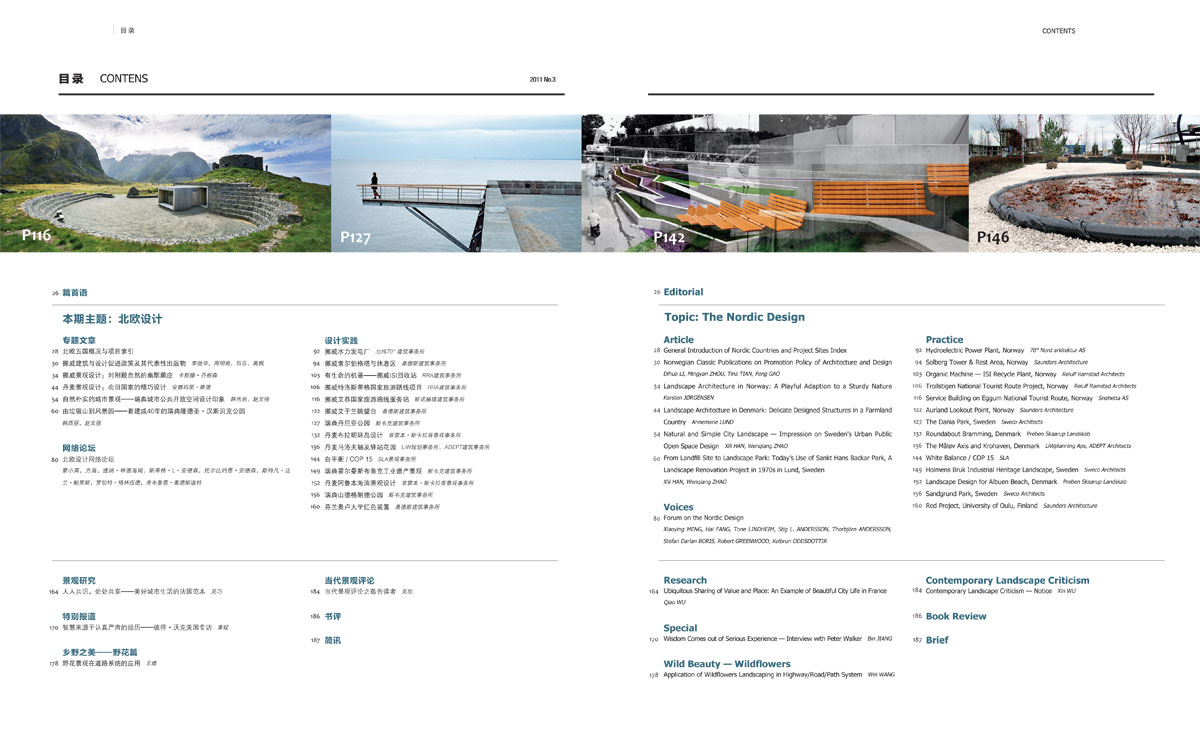Click the '专题文章' section heading

(x=79, y=341)
